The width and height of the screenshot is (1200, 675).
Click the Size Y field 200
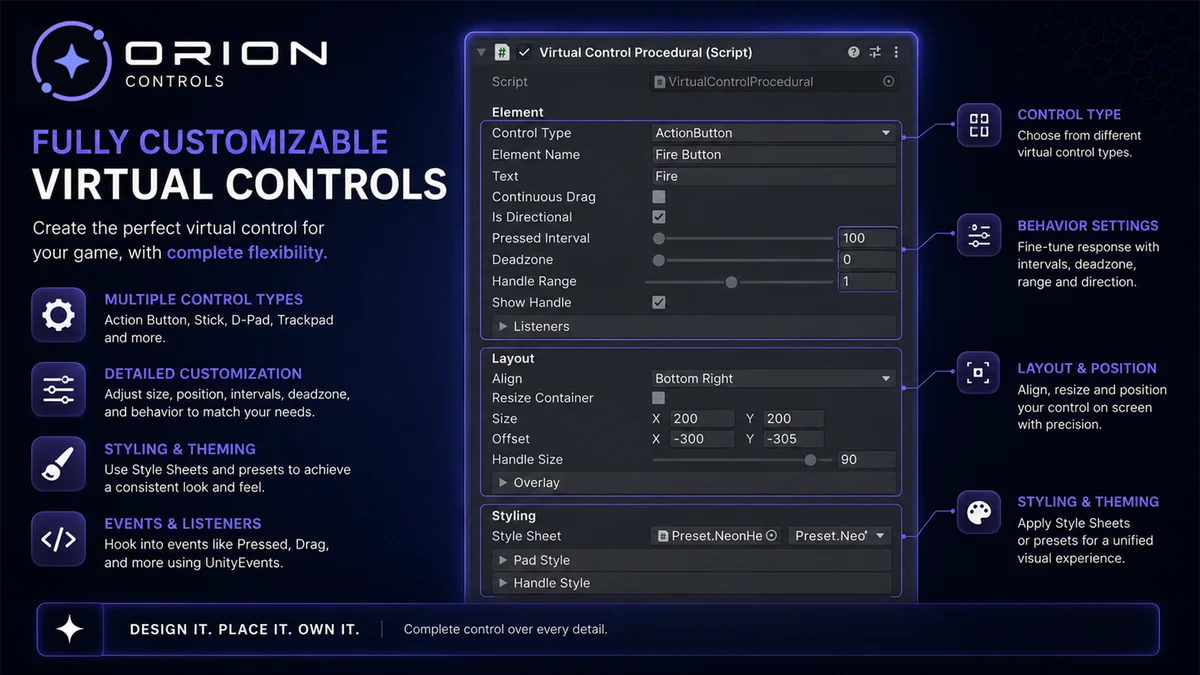coord(794,419)
